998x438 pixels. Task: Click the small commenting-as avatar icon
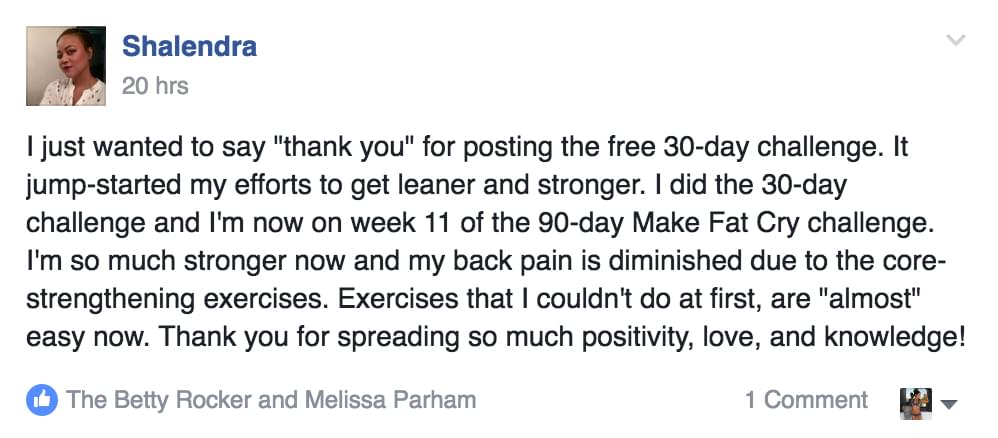pyautogui.click(x=916, y=403)
